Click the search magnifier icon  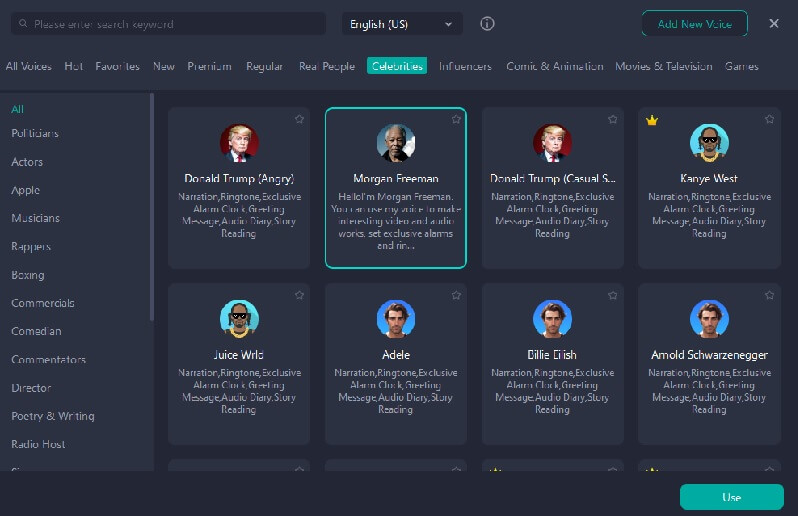pos(21,23)
